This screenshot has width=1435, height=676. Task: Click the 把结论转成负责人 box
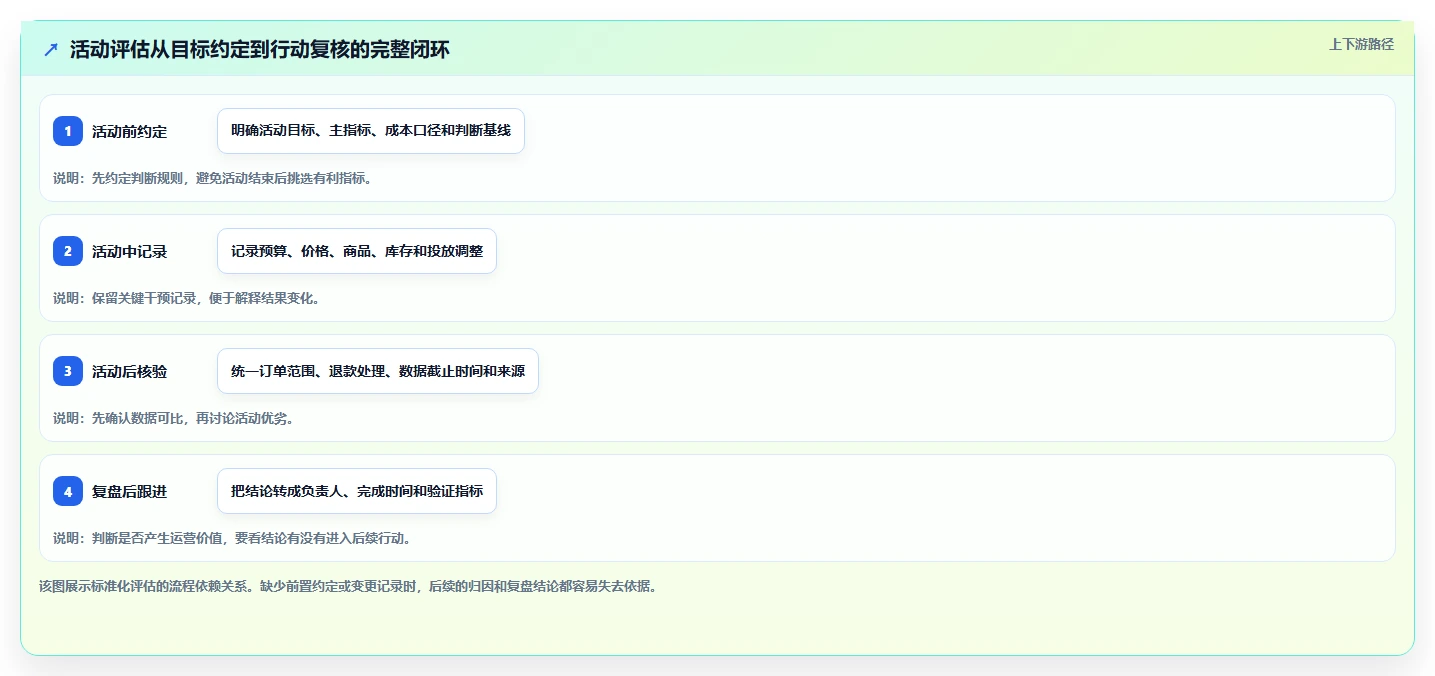[x=357, y=491]
